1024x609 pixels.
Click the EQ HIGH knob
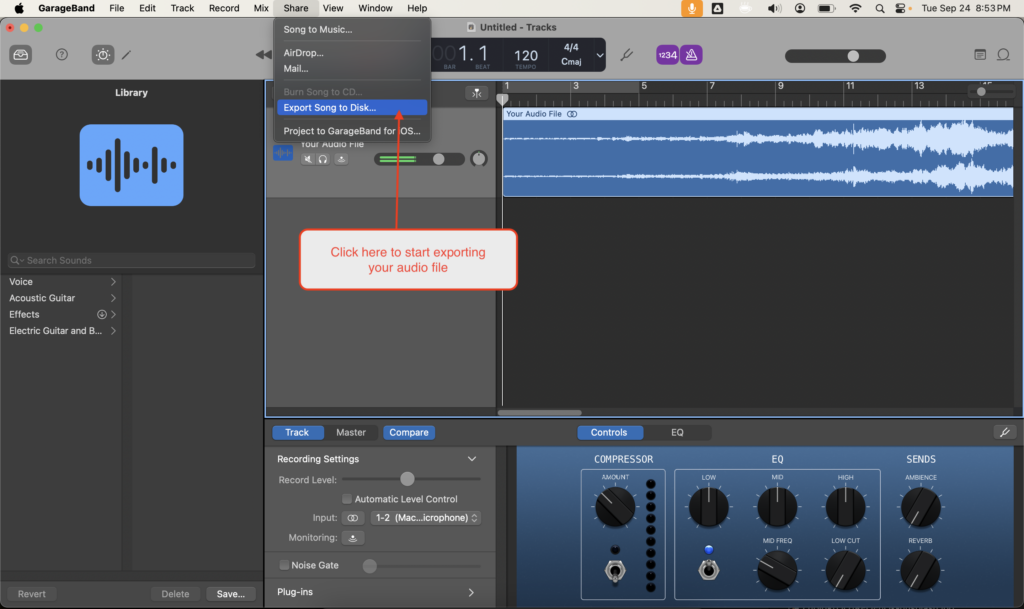point(845,507)
